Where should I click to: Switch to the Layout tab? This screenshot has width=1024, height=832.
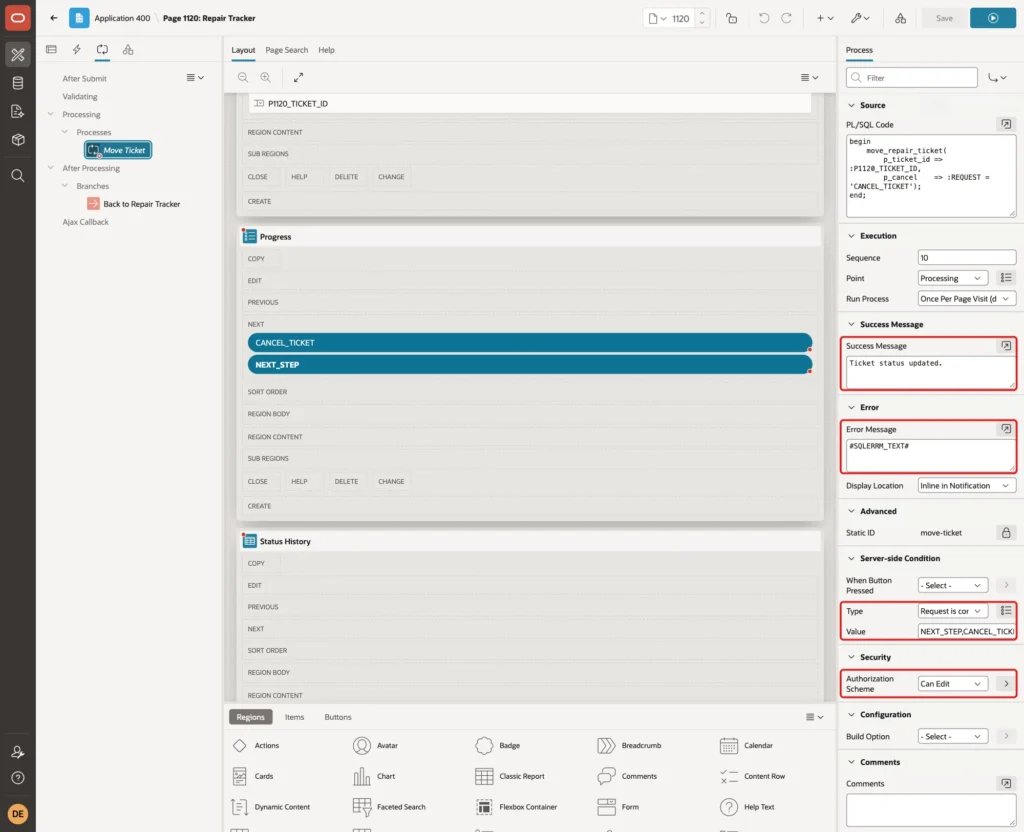coord(243,50)
